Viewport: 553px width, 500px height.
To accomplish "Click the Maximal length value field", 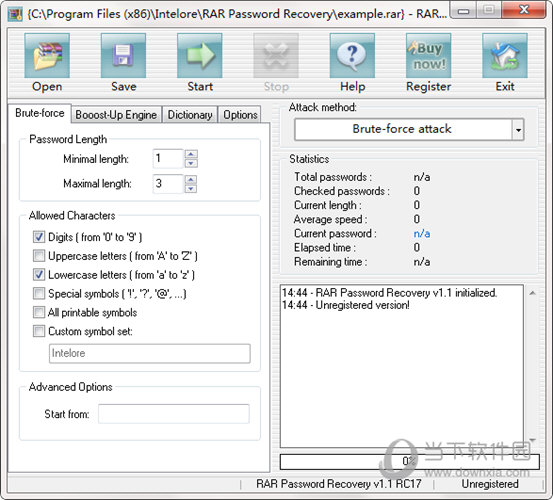I will (168, 184).
